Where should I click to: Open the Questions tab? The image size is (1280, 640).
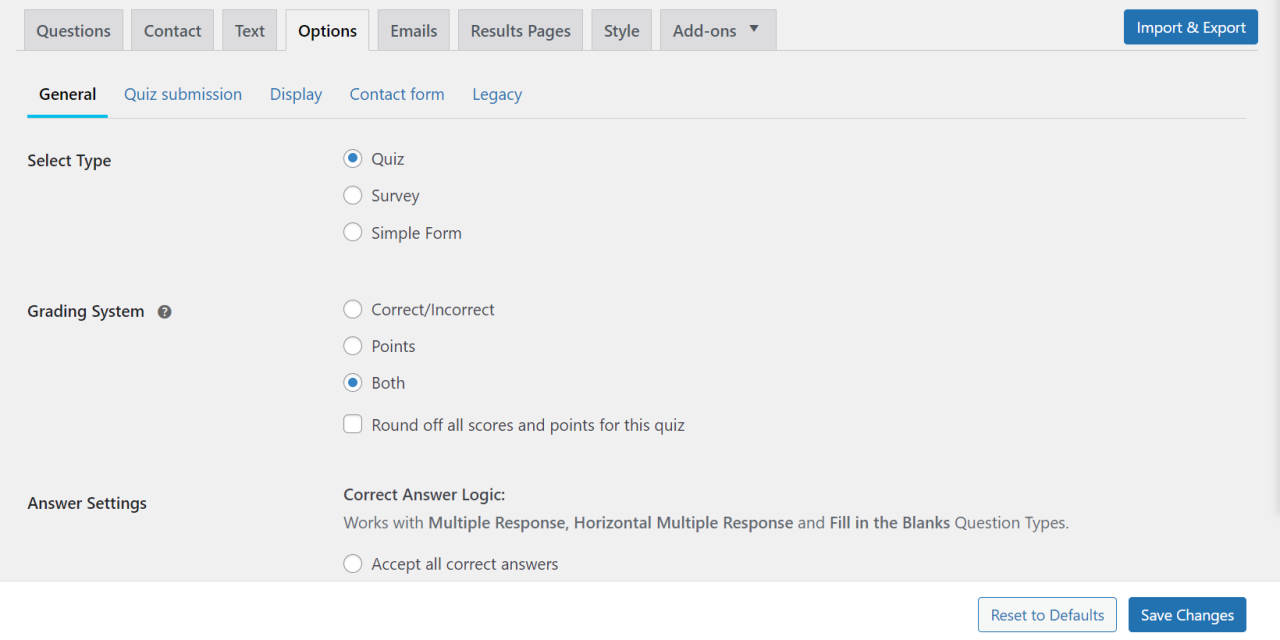tap(74, 31)
